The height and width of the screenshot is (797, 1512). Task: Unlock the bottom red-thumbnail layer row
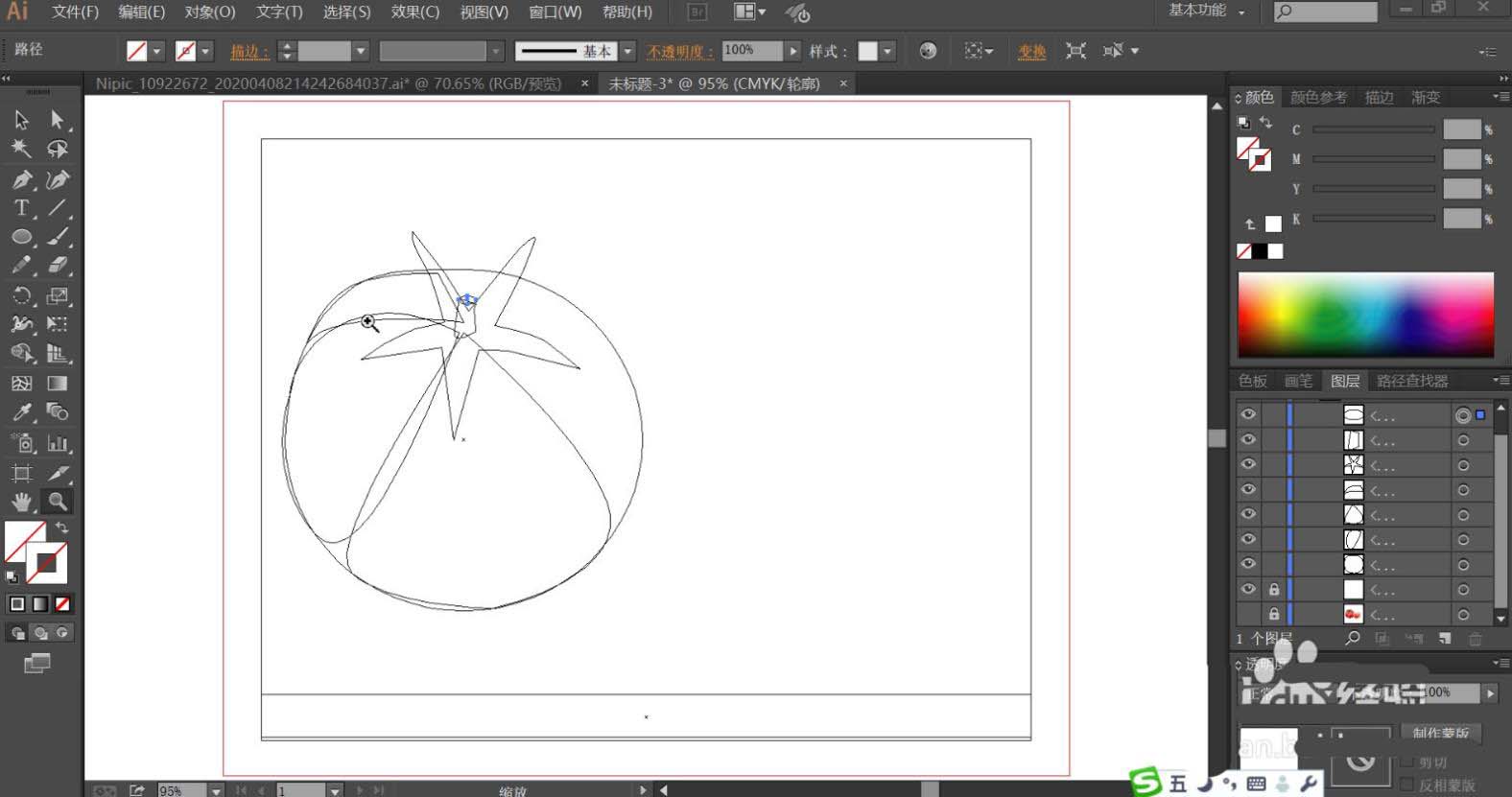pos(1274,614)
